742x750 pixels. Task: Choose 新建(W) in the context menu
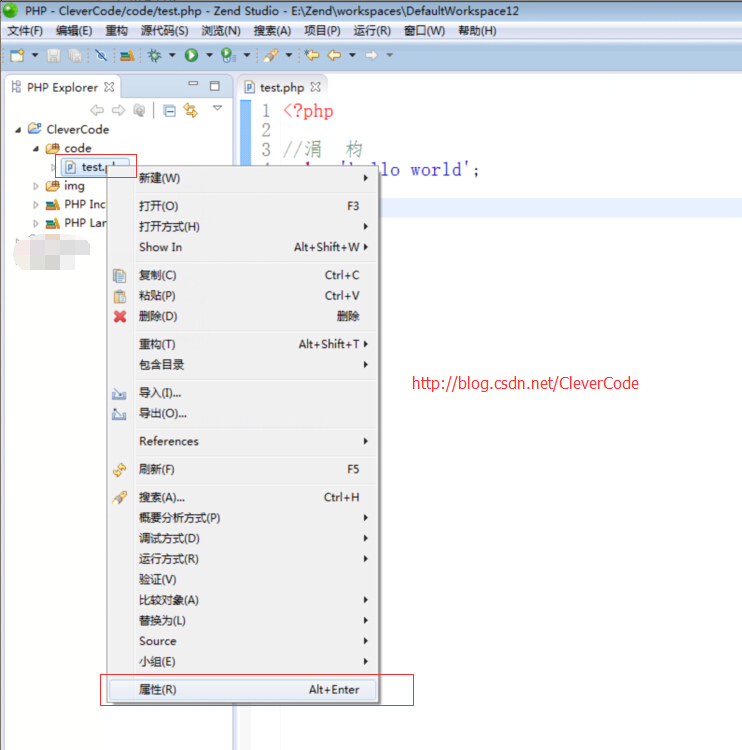coord(243,178)
